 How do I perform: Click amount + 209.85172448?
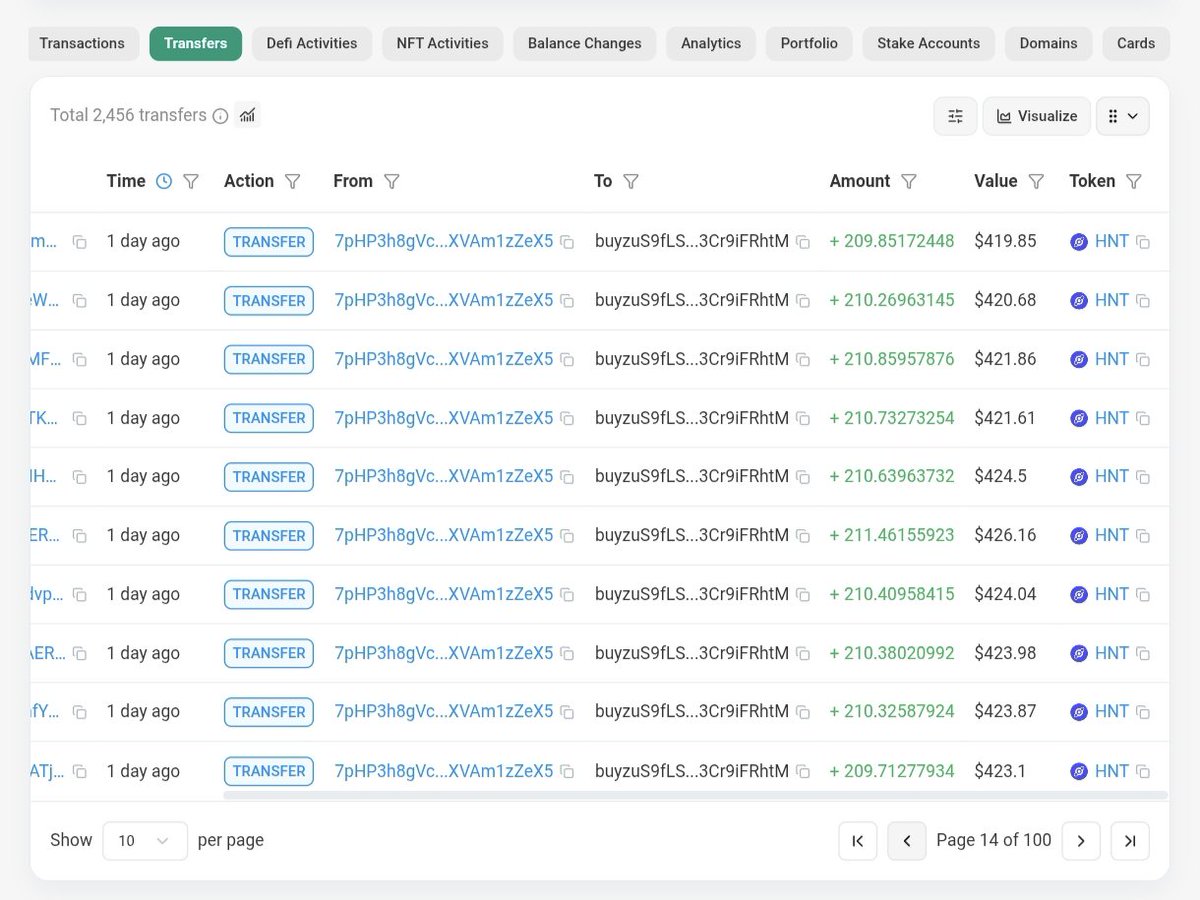[x=892, y=241]
